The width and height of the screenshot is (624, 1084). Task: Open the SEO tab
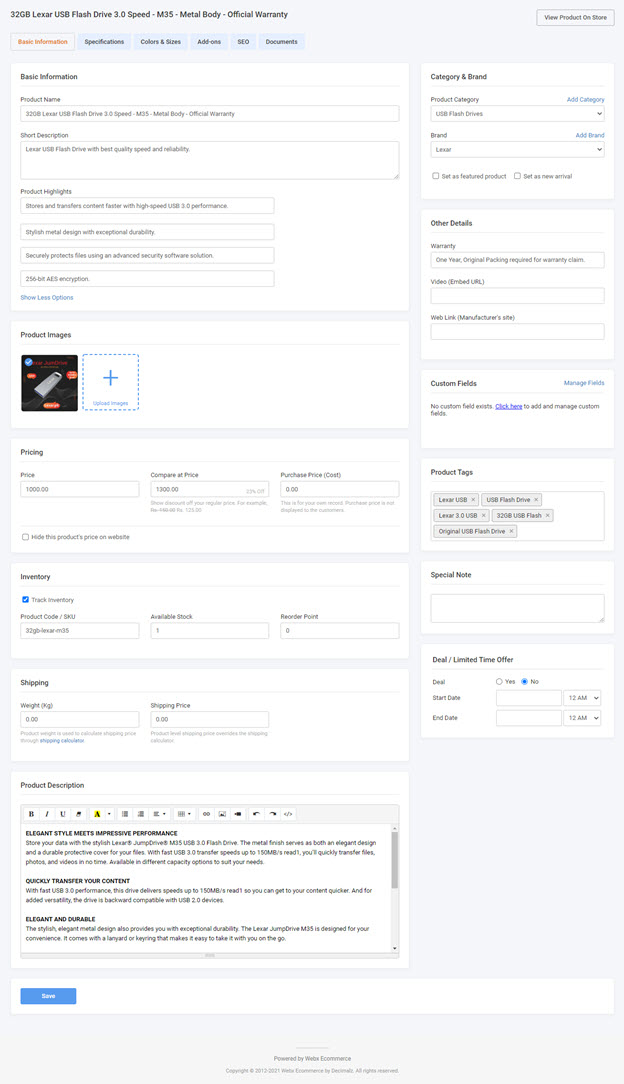click(x=243, y=41)
